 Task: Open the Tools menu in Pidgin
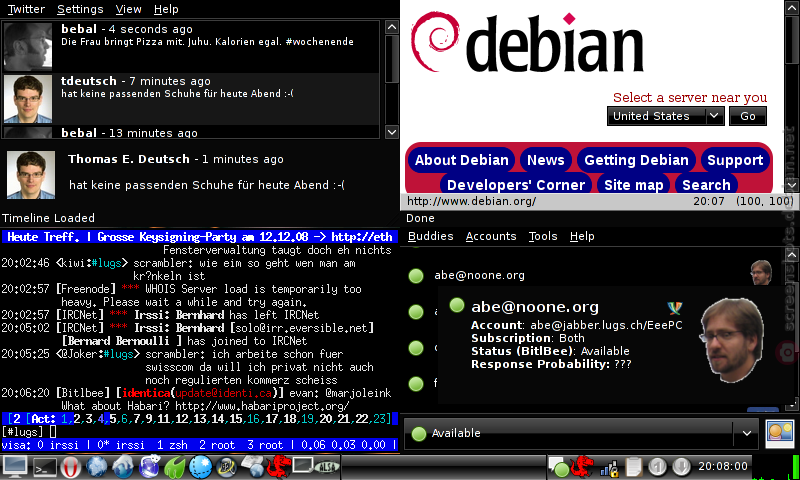tap(543, 236)
